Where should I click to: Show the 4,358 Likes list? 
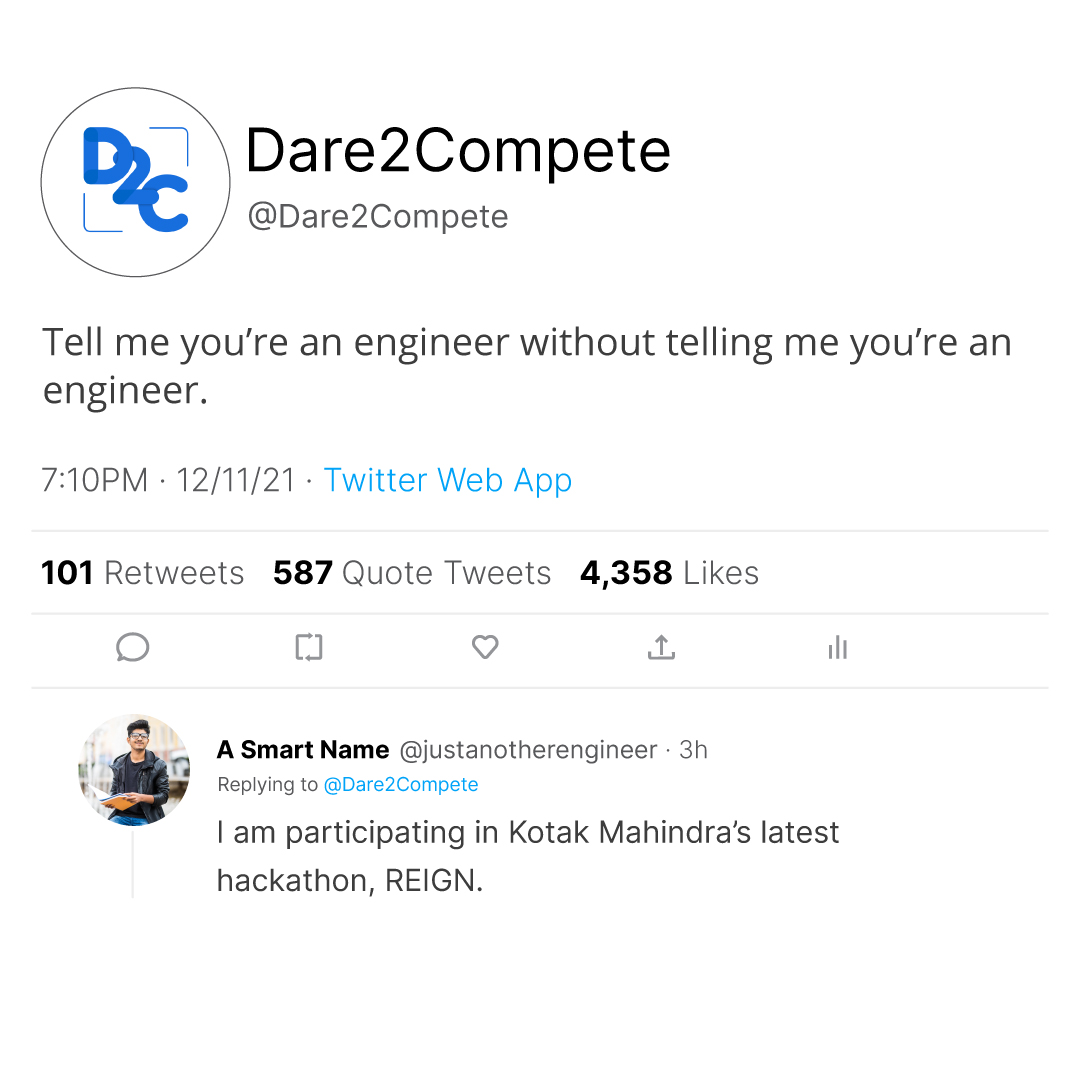[x=669, y=573]
